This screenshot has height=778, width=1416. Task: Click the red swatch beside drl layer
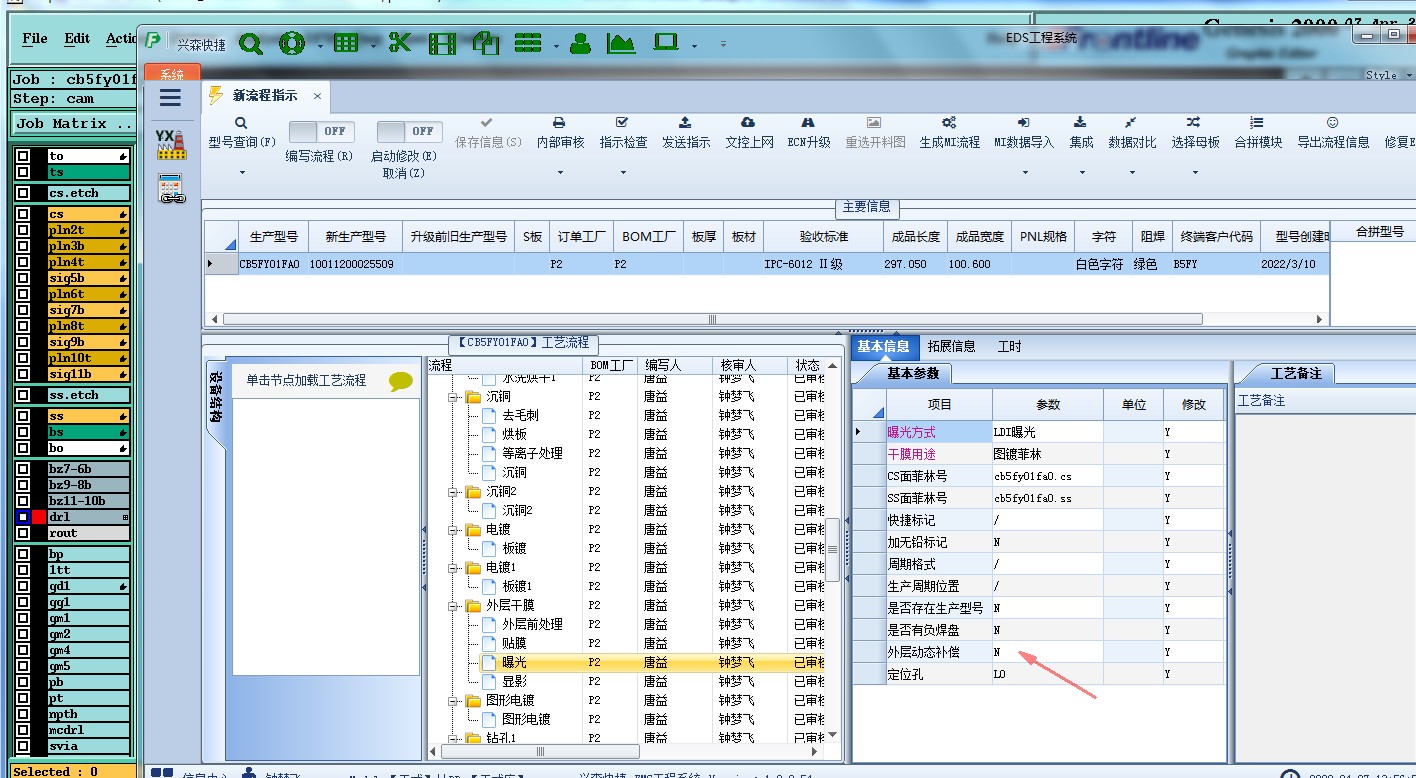click(39, 517)
